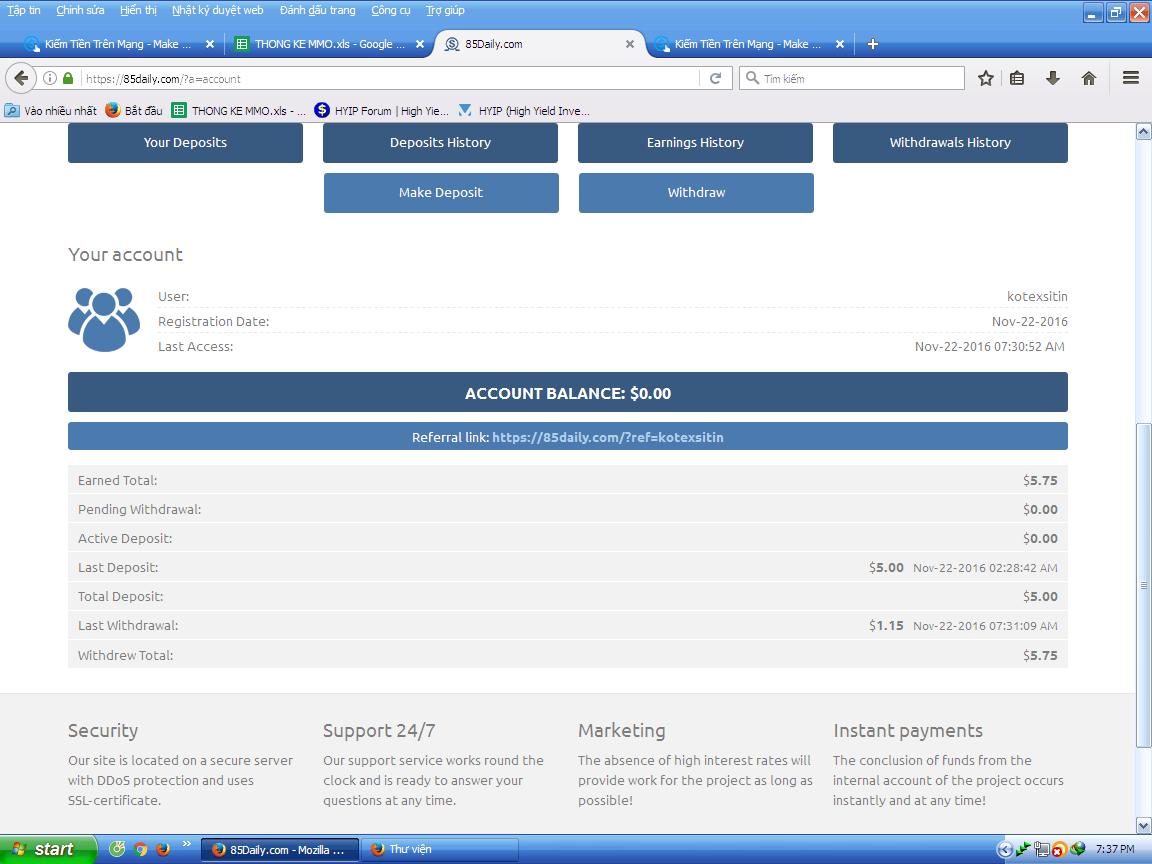
Task: Open the Đánh dấu trang menu
Action: (x=317, y=10)
